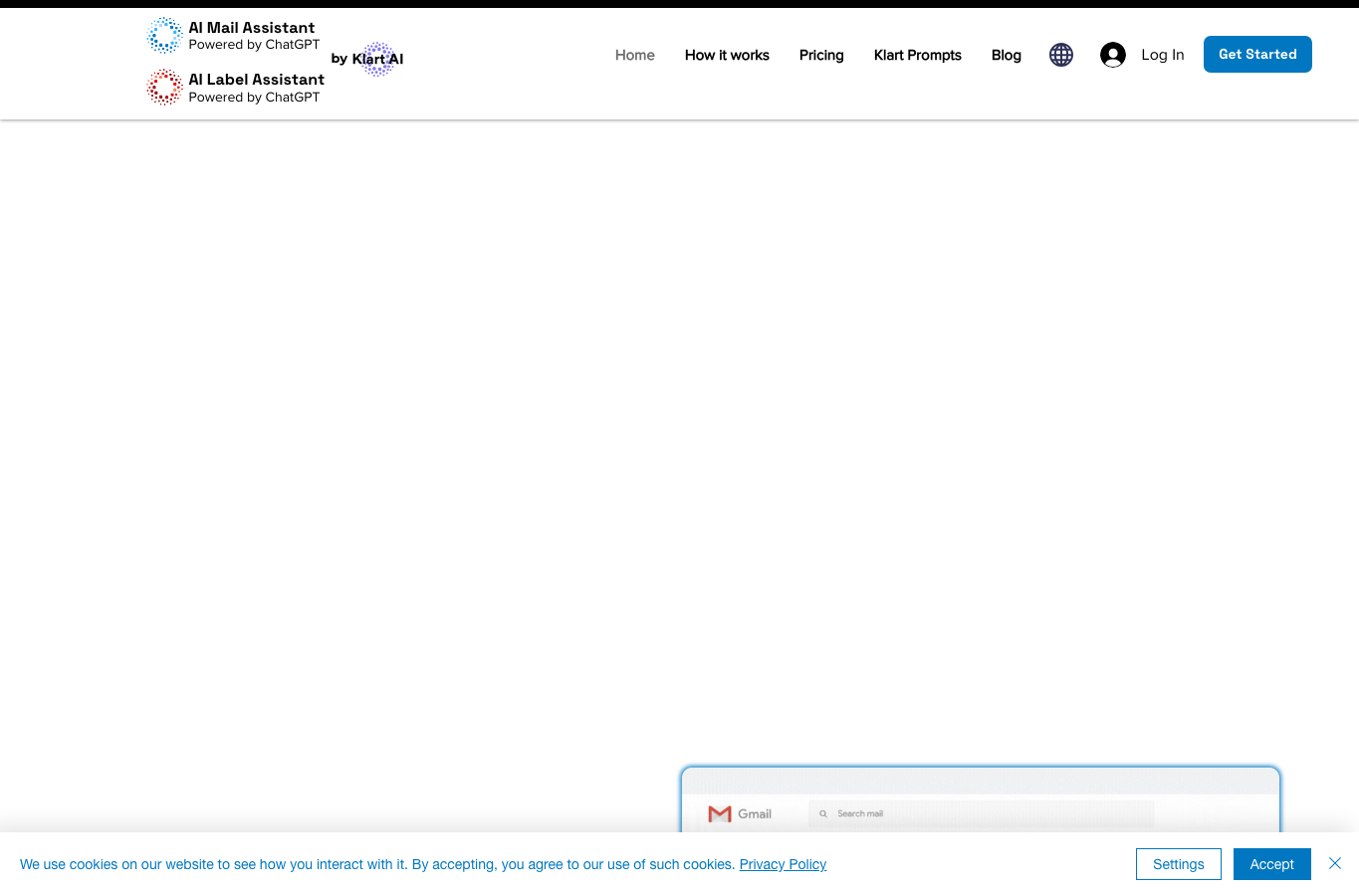Open the Privacy Policy link
The image size is (1359, 896).
coord(783,864)
